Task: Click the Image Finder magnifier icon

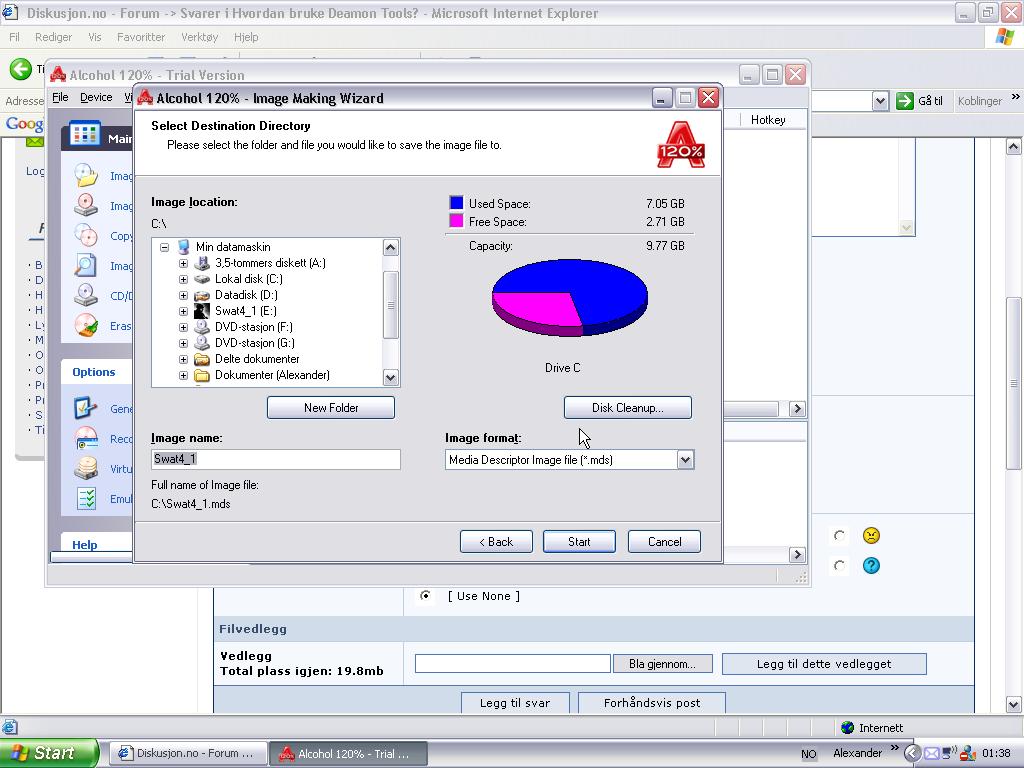Action: (x=86, y=265)
